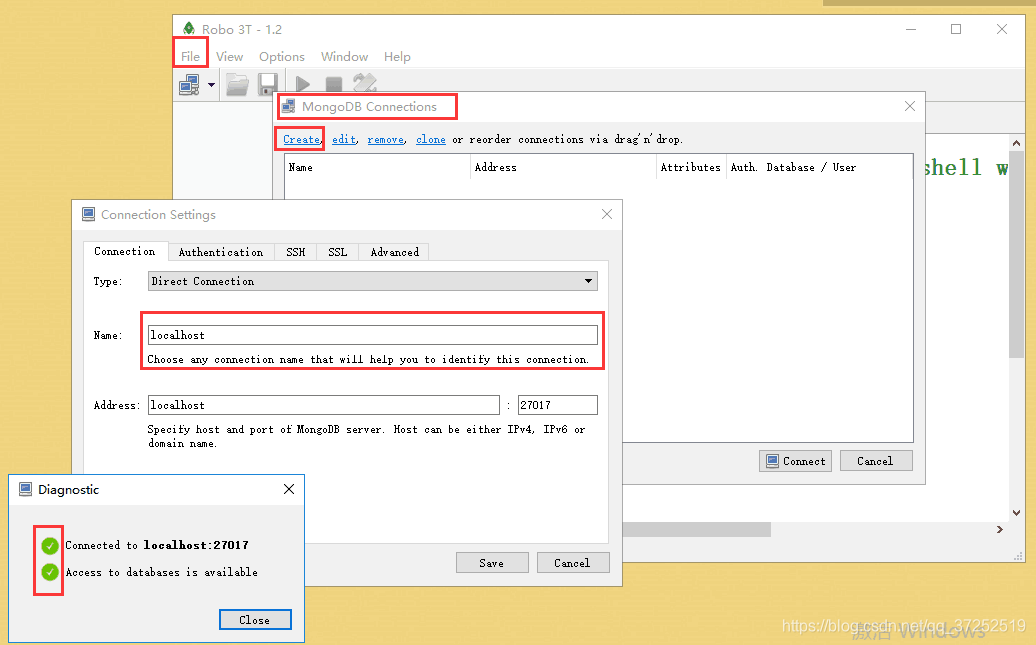Screen dimensions: 1036x645
Task: Click the Close button in Diagnostic
Action: tap(255, 620)
